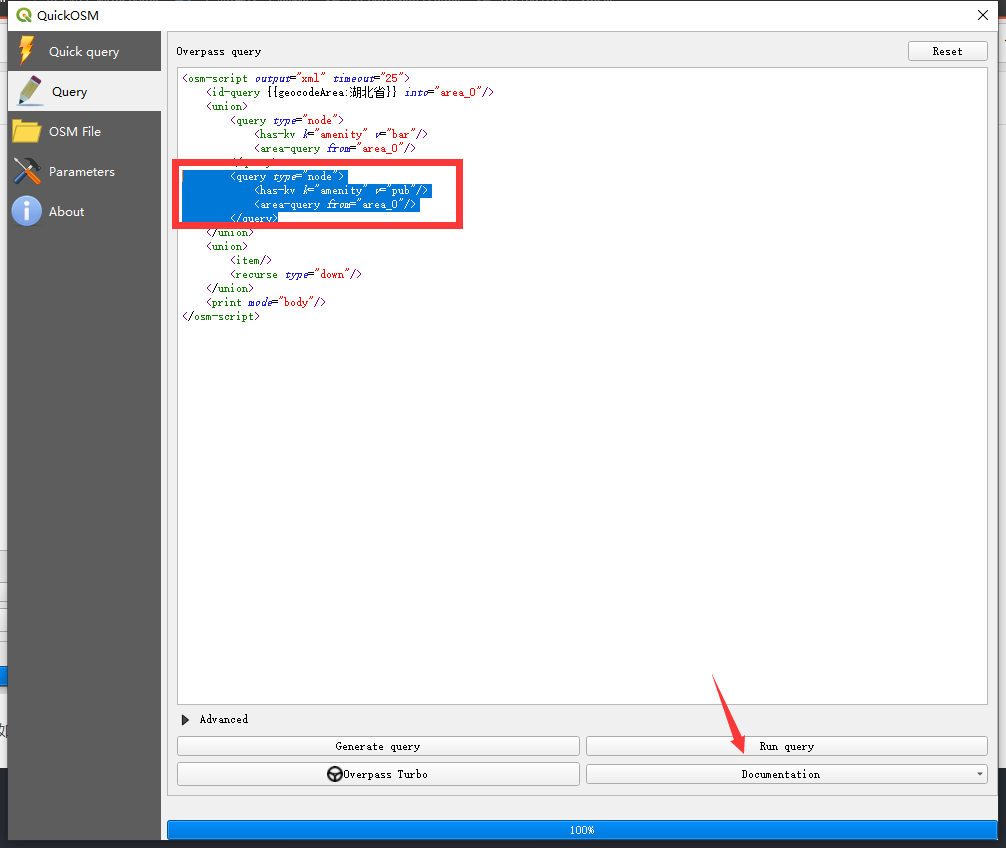Click the QuickOSM logo in title bar
Viewport: 1006px width, 848px height.
pos(24,15)
